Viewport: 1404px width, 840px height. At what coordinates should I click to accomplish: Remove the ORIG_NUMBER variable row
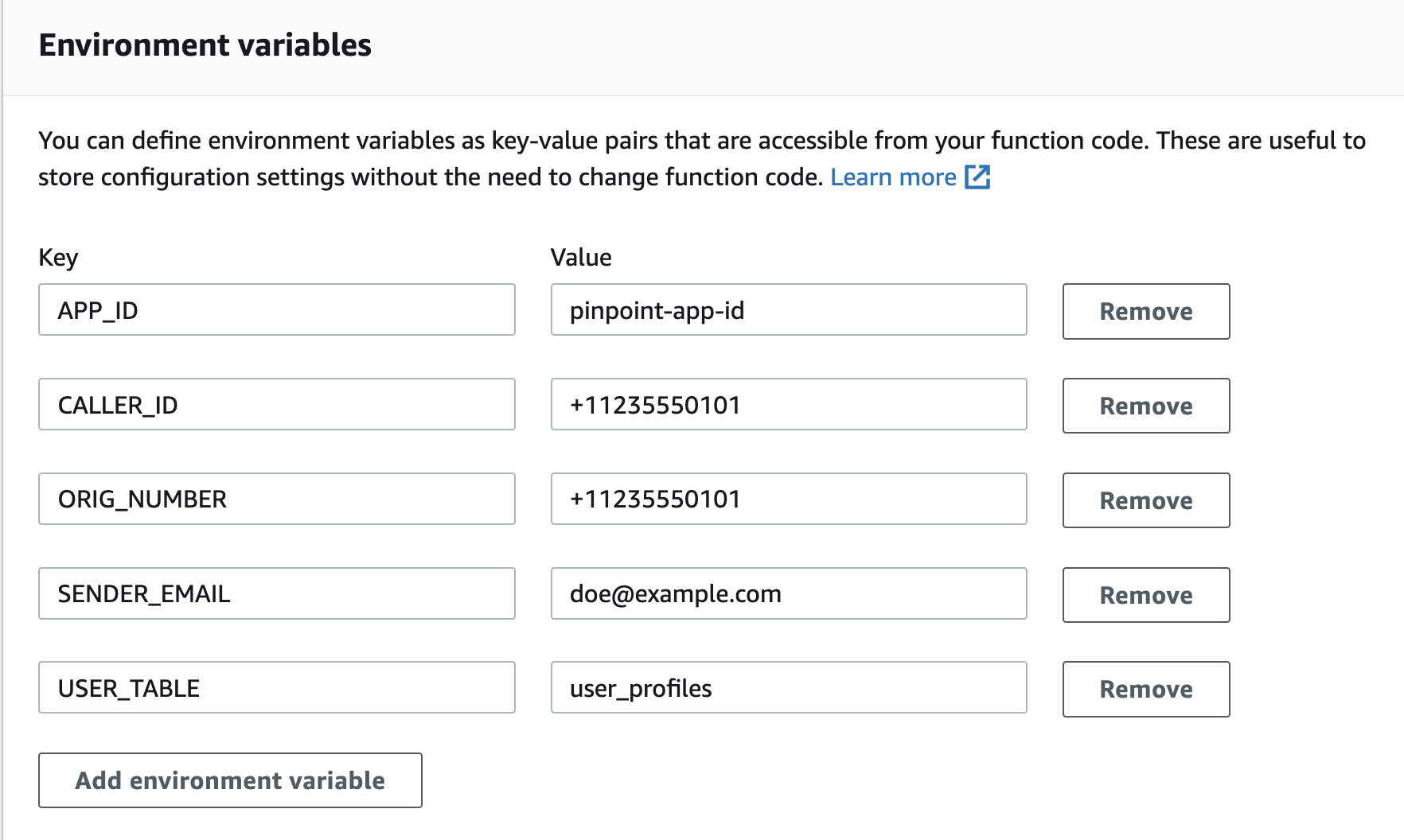[1145, 500]
